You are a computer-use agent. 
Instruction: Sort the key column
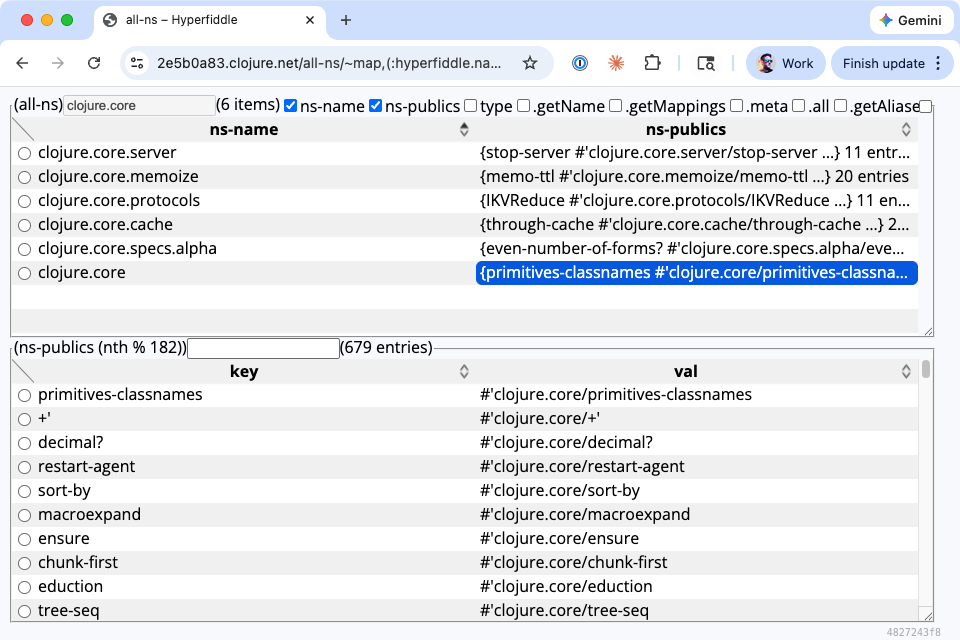pyautogui.click(x=464, y=371)
